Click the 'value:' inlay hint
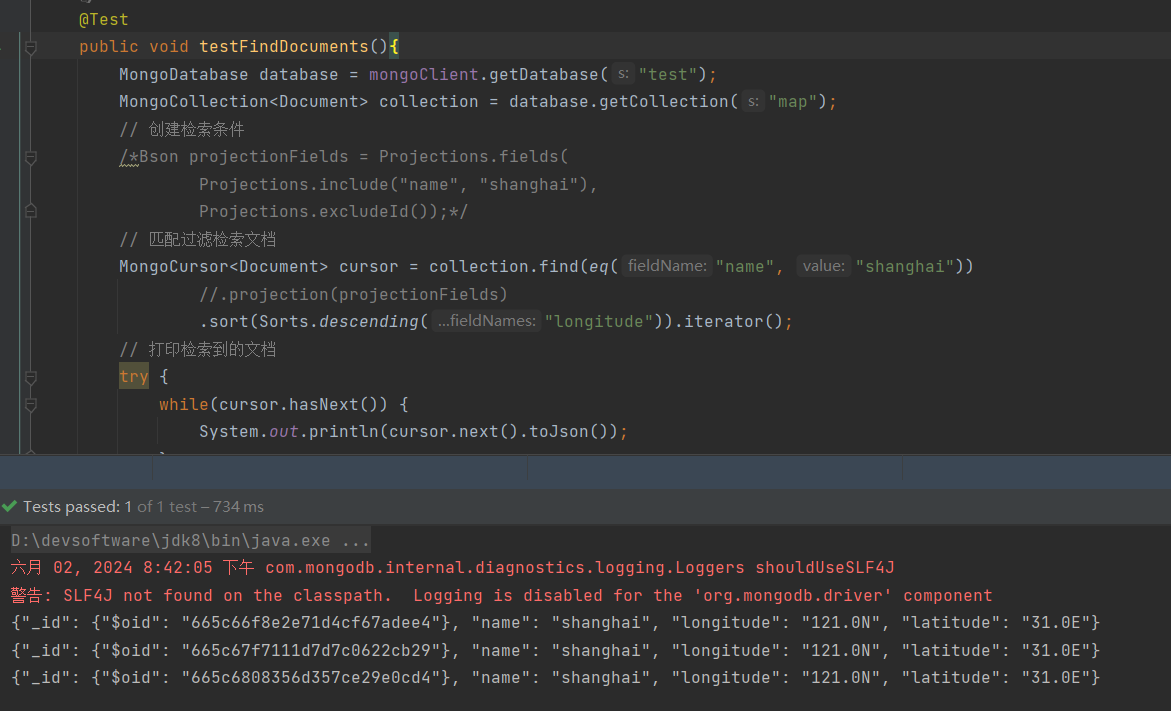This screenshot has height=711, width=1171. (x=824, y=266)
